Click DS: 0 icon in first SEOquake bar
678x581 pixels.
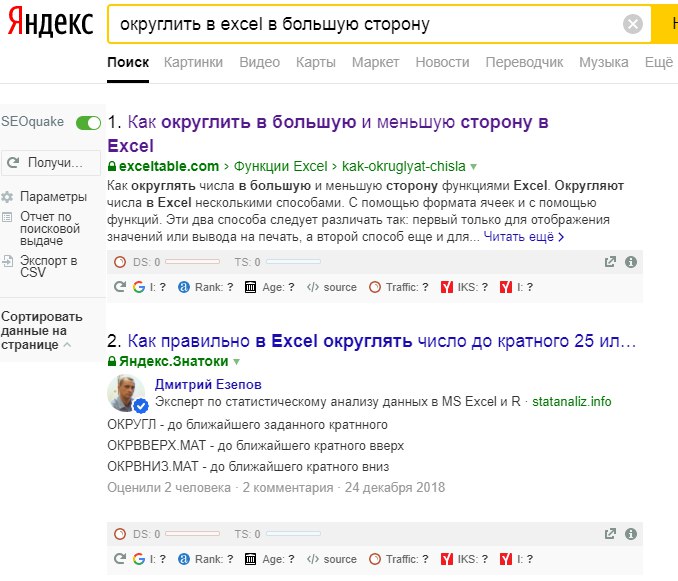(x=120, y=262)
